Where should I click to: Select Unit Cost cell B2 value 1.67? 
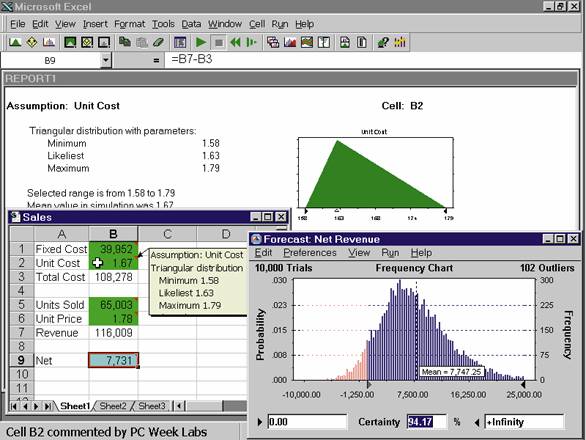tap(114, 263)
